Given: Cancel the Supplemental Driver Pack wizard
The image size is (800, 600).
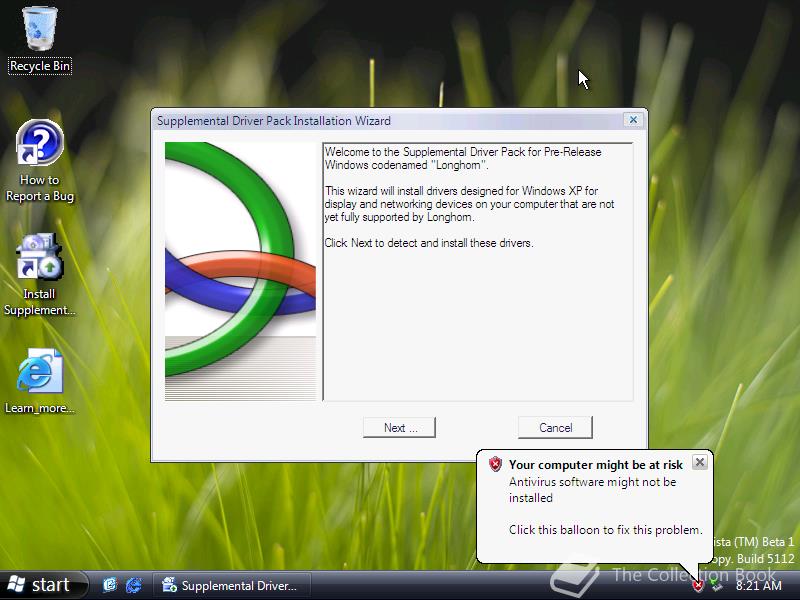Looking at the screenshot, I should pyautogui.click(x=555, y=428).
